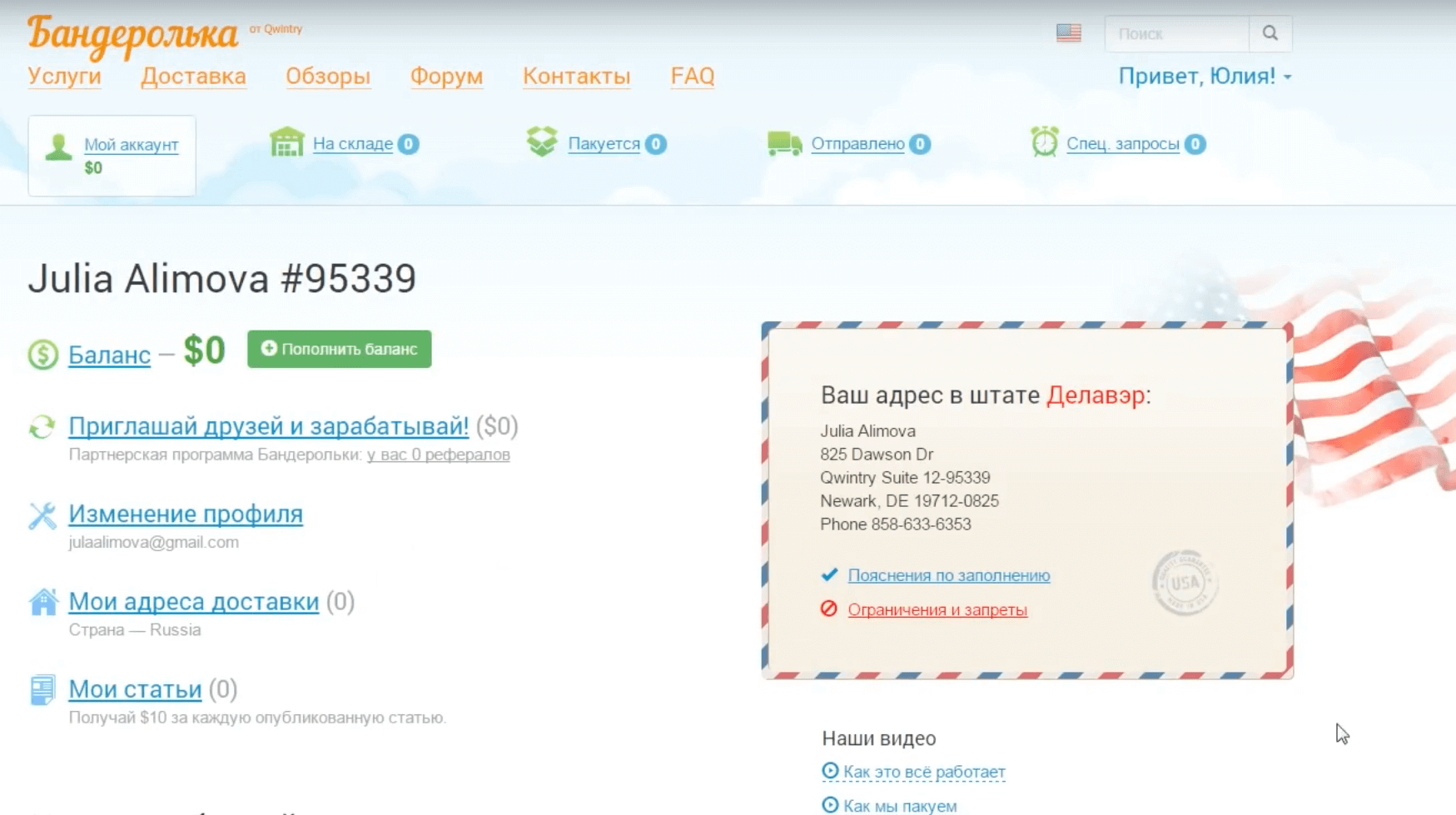The image size is (1456, 815).
Task: Click the alarm clock special requests icon
Action: coord(1044,142)
